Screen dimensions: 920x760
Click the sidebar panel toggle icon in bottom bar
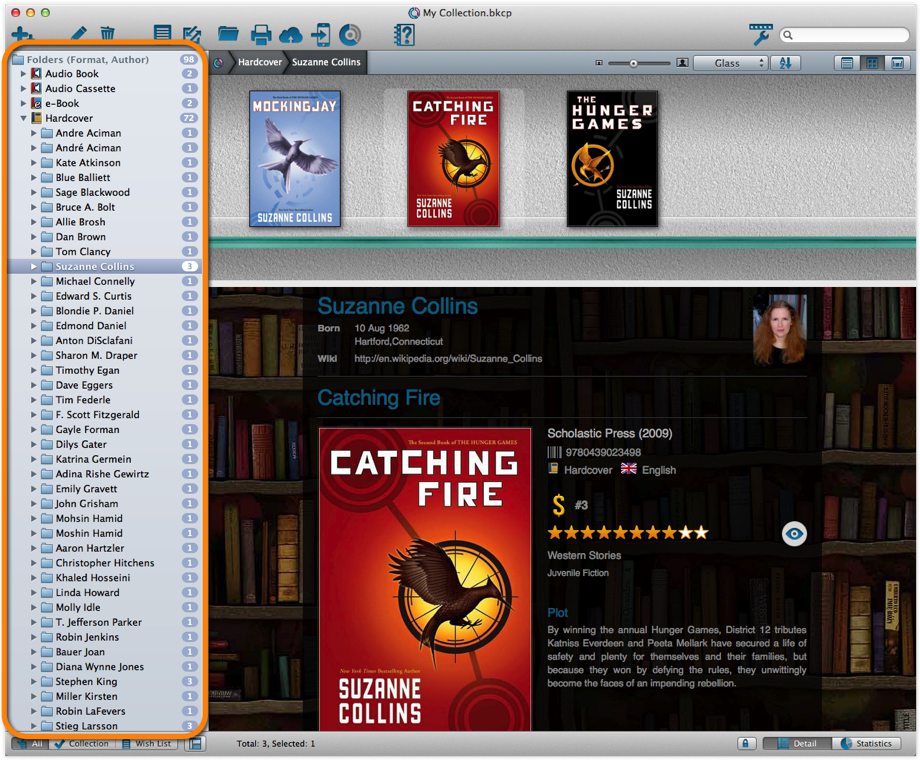coord(195,744)
